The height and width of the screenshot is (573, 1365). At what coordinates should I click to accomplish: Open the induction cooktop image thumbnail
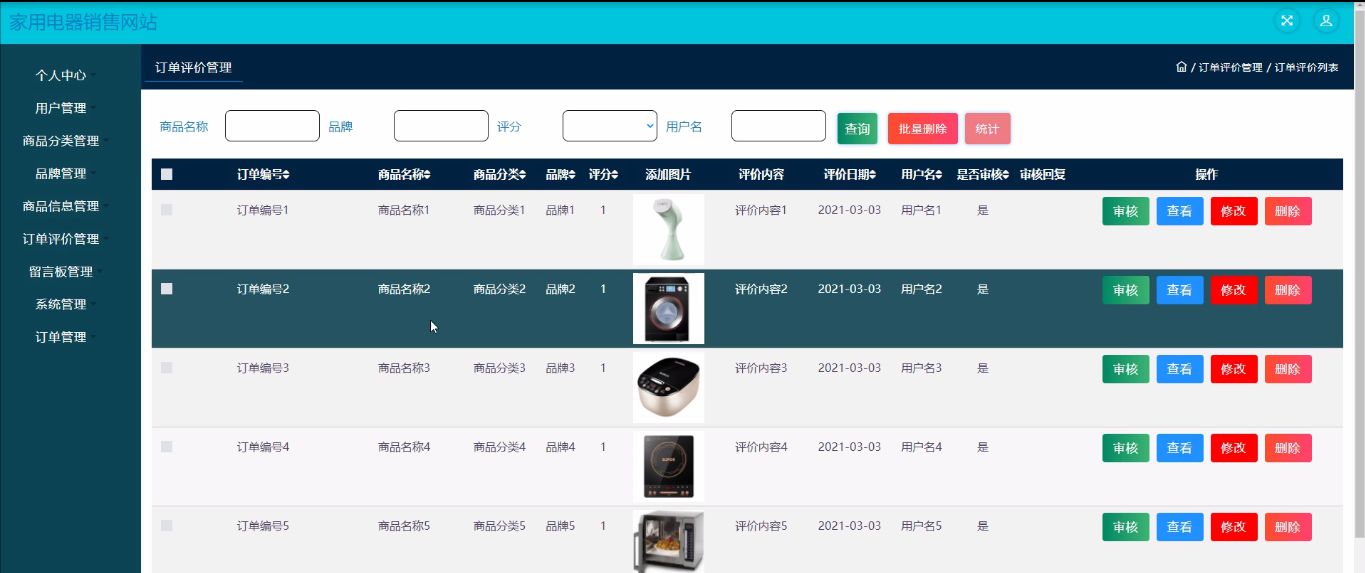pos(668,466)
